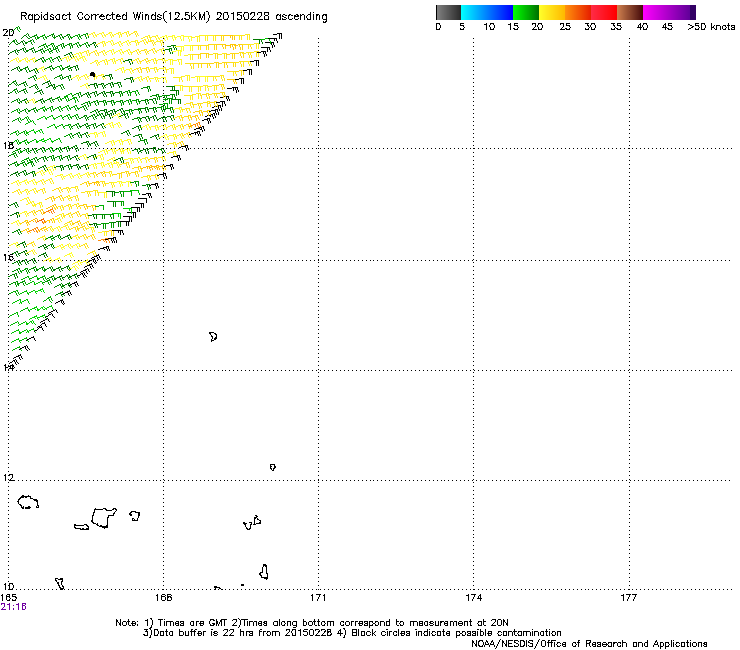Click the '25' legend tick label
Viewport: 740px width, 650px height.
pyautogui.click(x=564, y=27)
